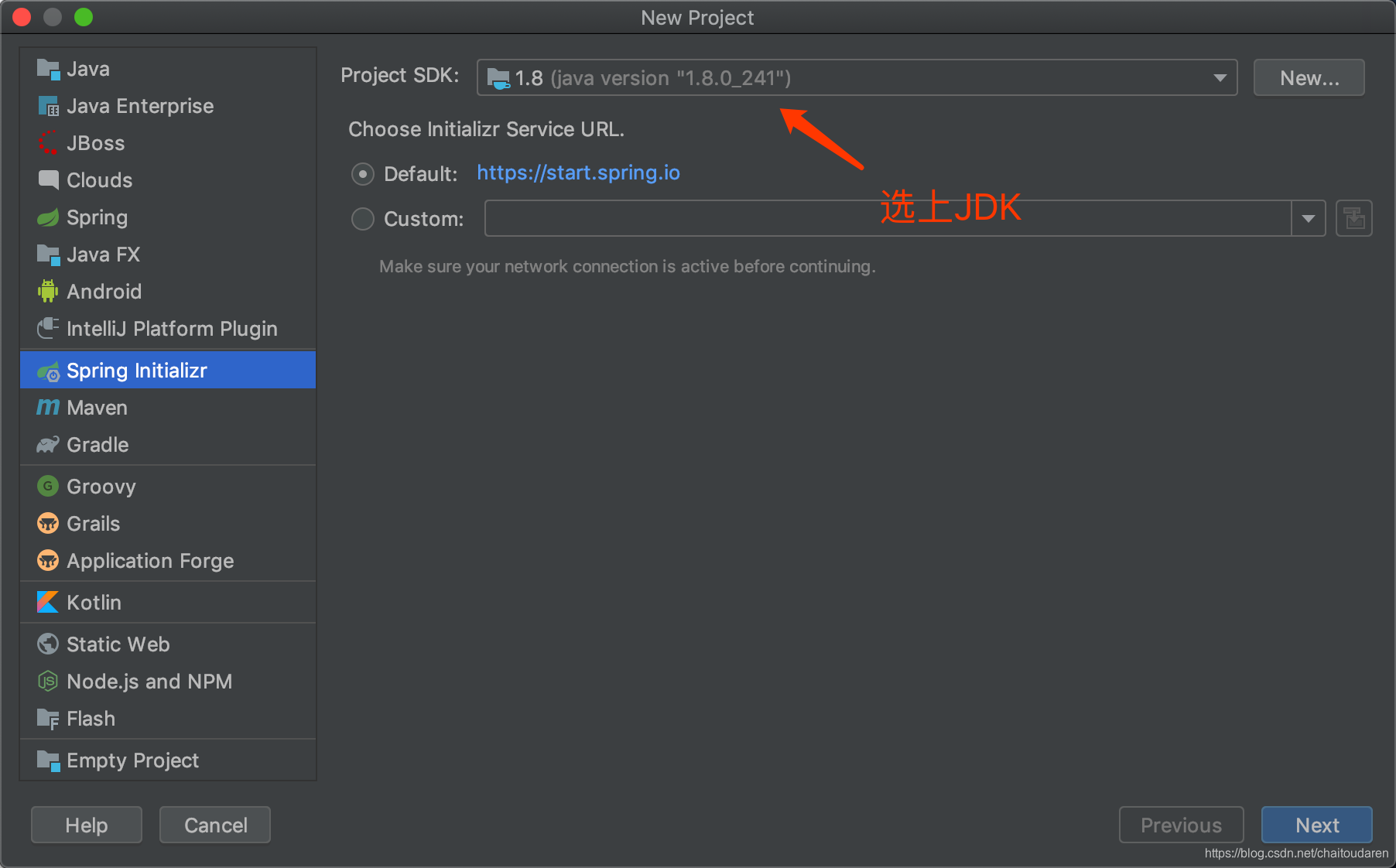Select the Custom service URL radio button

pyautogui.click(x=363, y=219)
